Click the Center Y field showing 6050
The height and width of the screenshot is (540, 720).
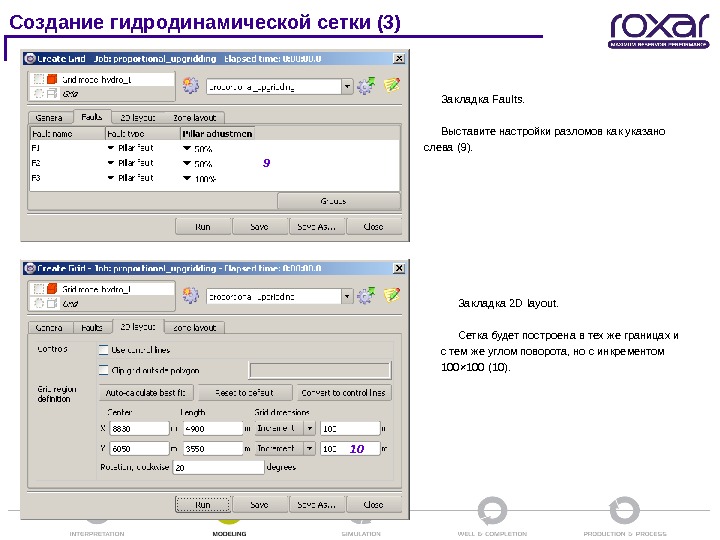coord(139,448)
